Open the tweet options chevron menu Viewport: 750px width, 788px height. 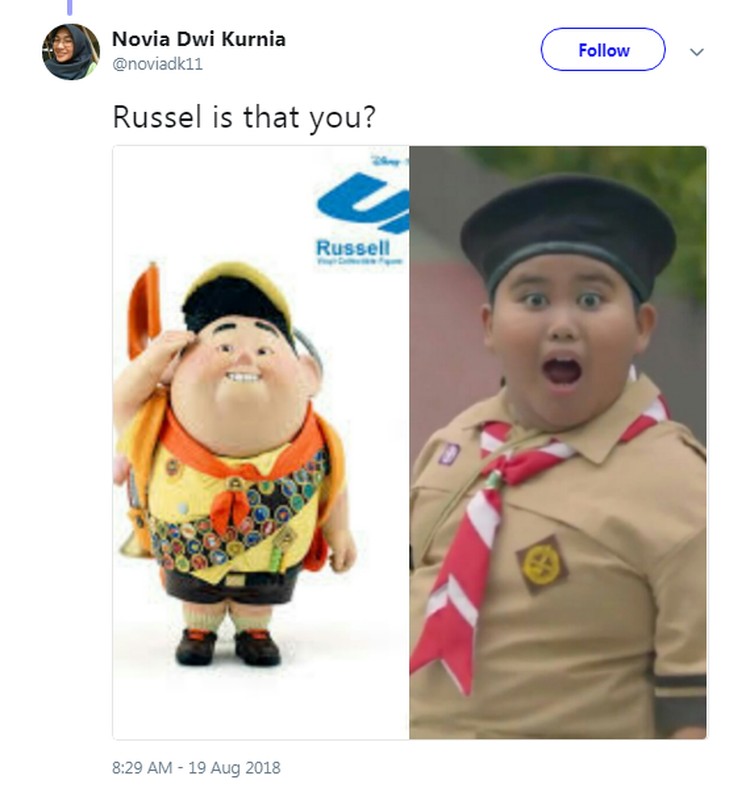click(696, 52)
